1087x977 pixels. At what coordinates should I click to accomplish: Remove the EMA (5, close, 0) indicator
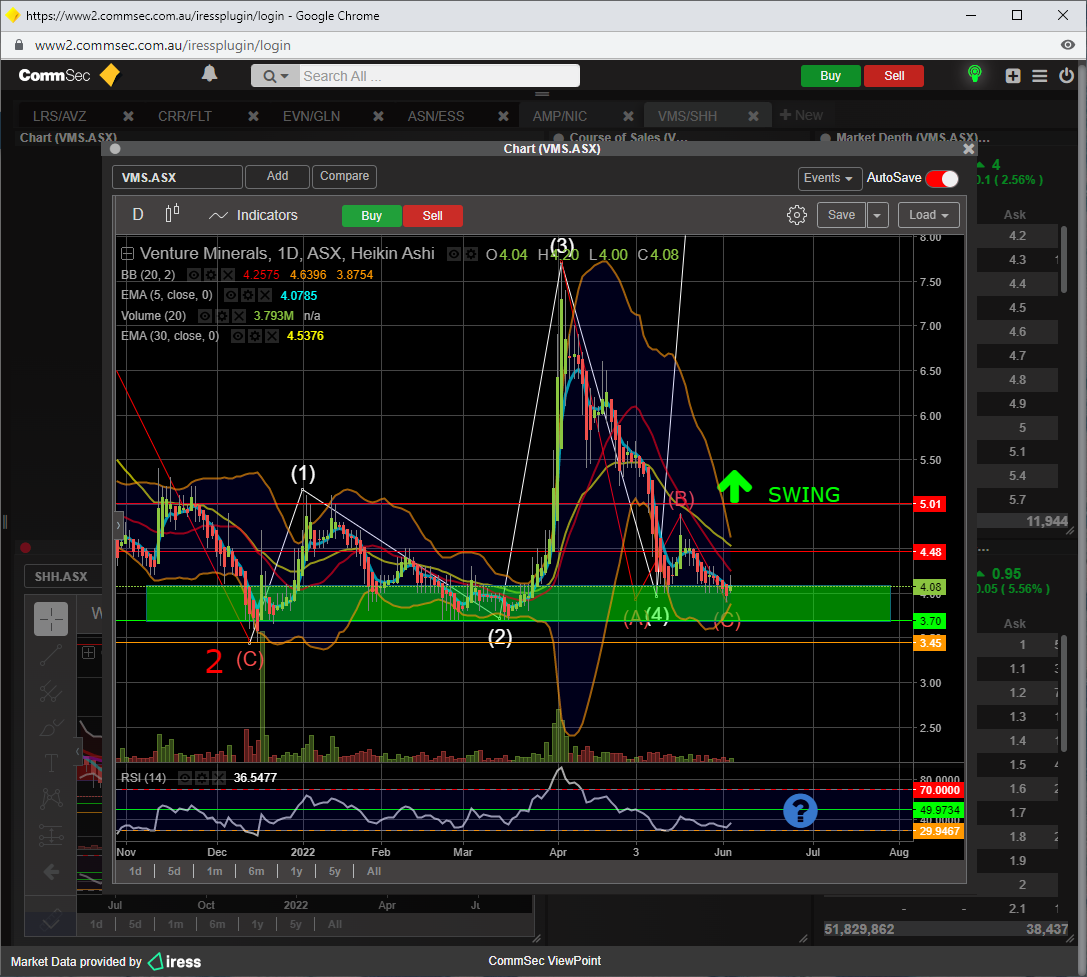(x=264, y=295)
